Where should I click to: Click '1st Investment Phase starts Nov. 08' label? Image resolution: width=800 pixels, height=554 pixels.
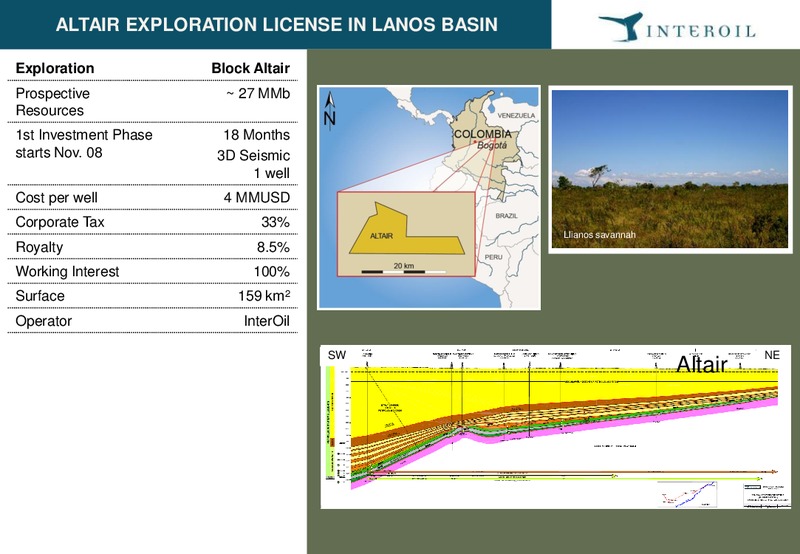point(84,143)
